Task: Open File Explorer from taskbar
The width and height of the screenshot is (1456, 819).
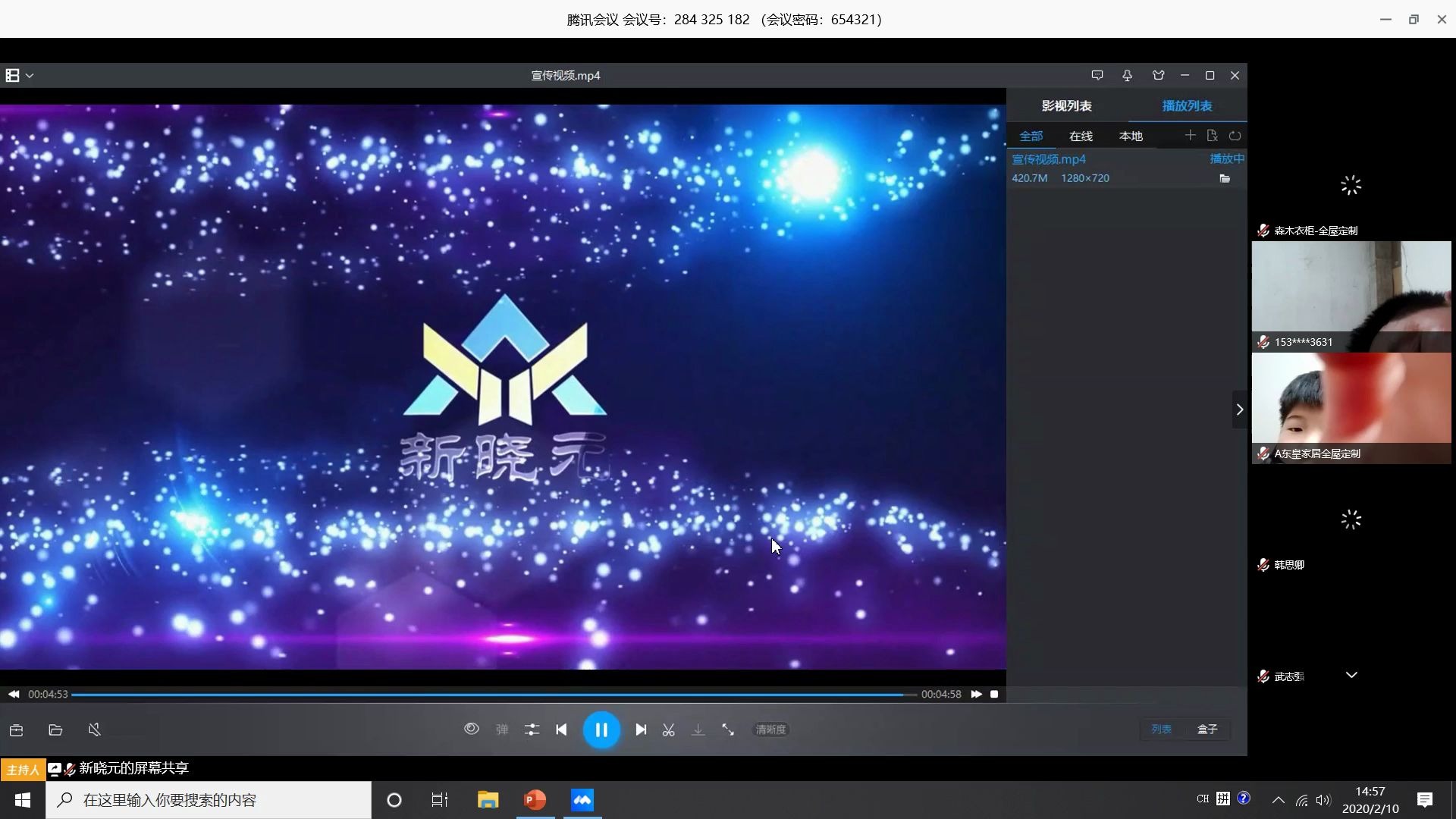Action: click(x=488, y=800)
